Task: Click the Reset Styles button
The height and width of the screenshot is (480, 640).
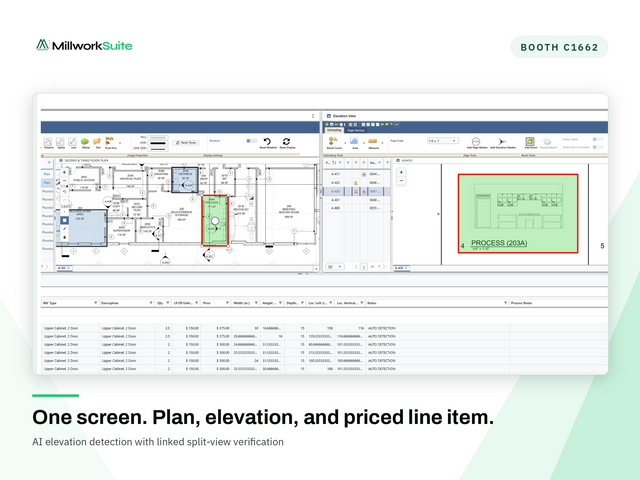Action: tap(186, 143)
